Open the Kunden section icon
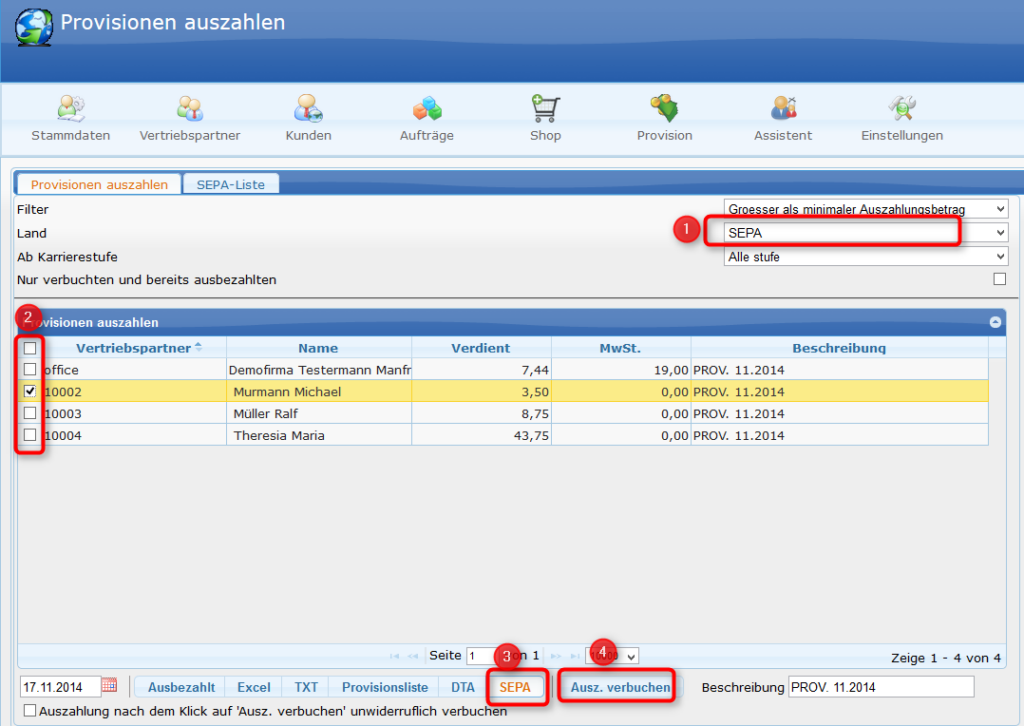The height and width of the screenshot is (726, 1024). [x=308, y=109]
